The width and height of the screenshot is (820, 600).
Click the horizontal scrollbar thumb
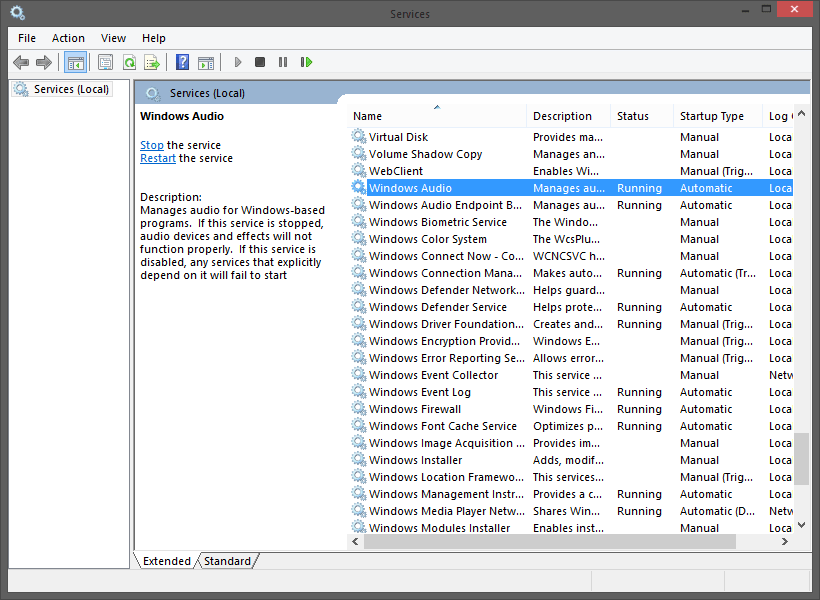tap(550, 541)
